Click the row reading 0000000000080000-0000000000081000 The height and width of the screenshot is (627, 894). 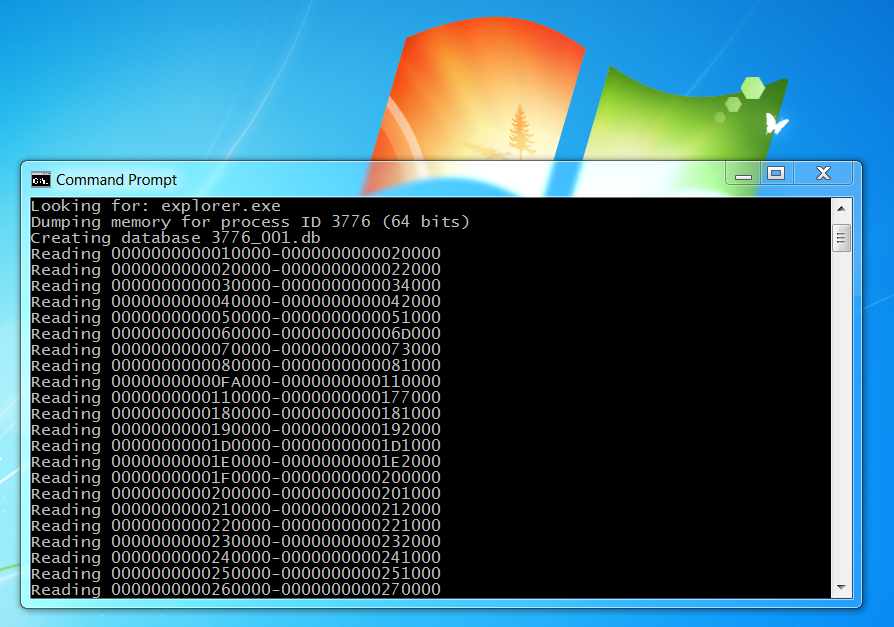[235, 365]
